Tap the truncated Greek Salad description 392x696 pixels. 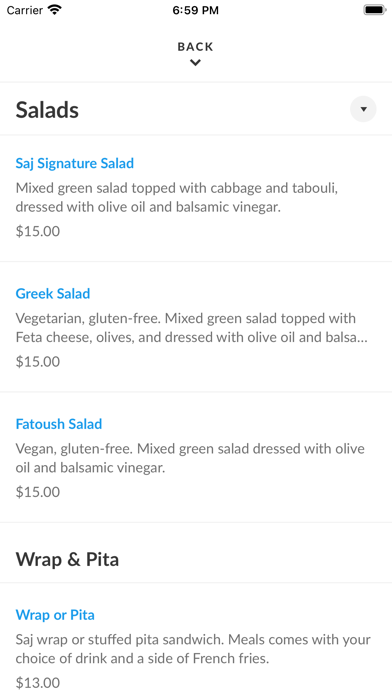click(191, 328)
